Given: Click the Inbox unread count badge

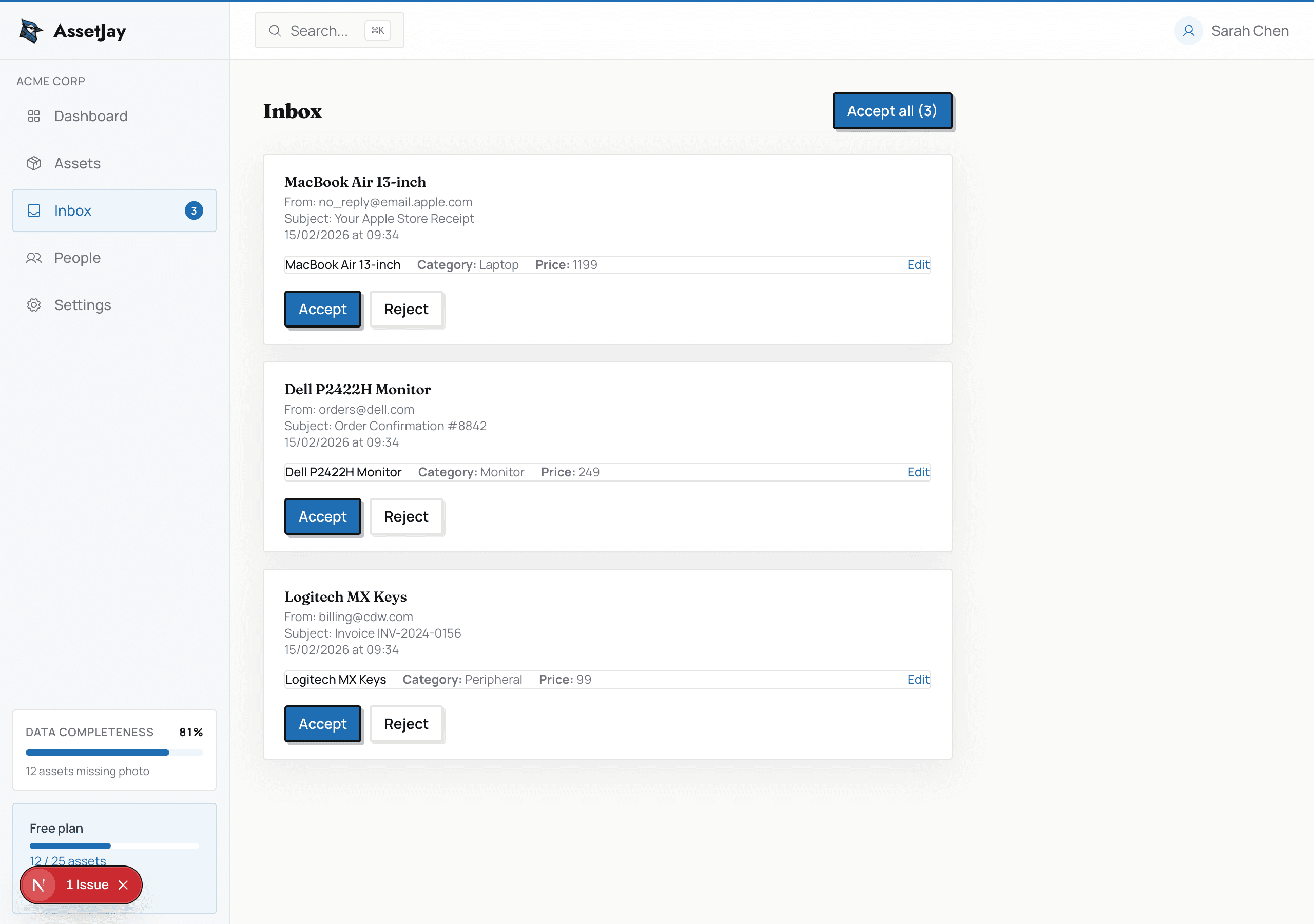Looking at the screenshot, I should pos(194,210).
